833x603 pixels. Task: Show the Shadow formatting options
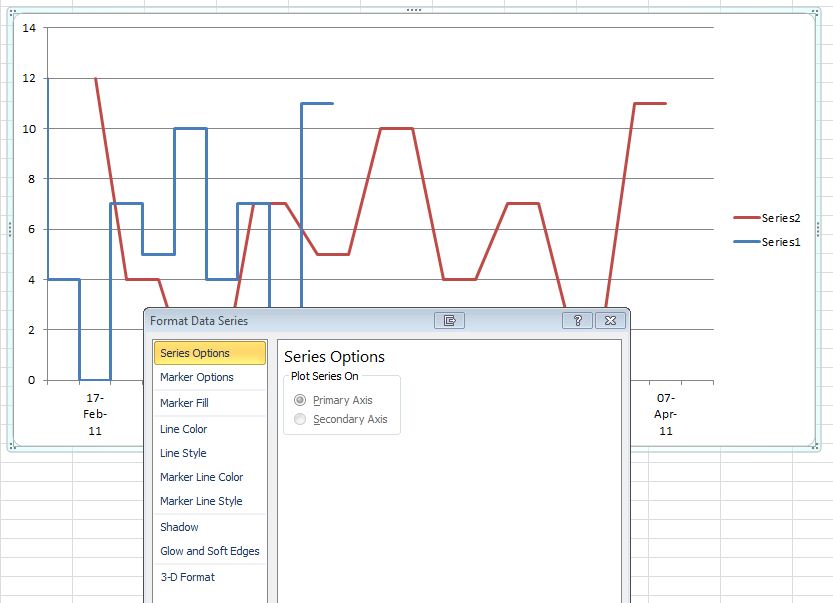(179, 527)
